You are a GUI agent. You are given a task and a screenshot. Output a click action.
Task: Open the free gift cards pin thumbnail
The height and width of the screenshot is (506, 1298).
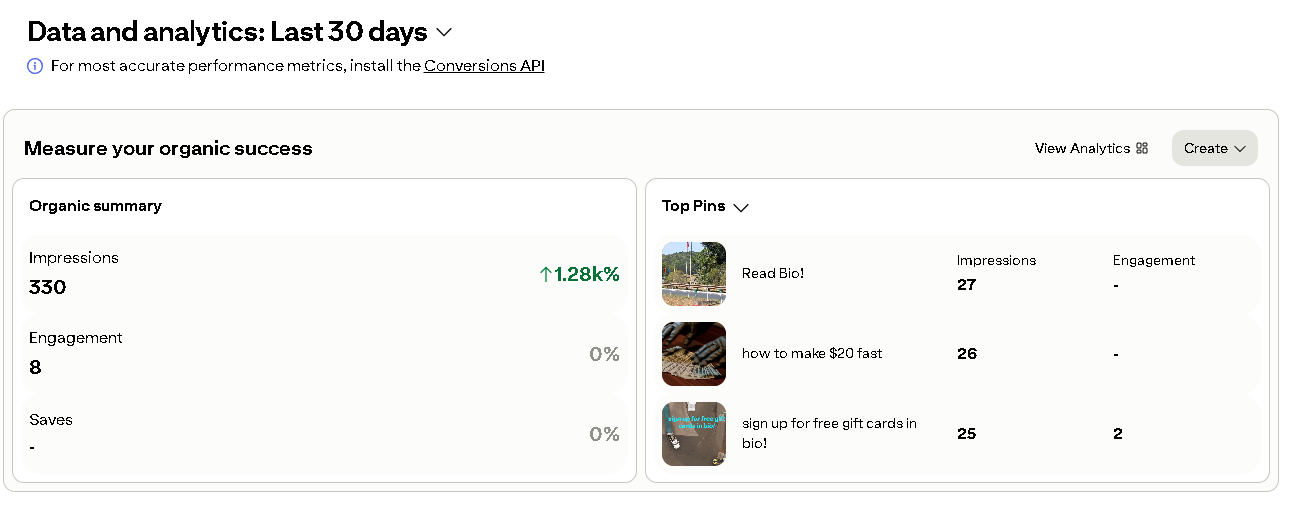point(694,434)
